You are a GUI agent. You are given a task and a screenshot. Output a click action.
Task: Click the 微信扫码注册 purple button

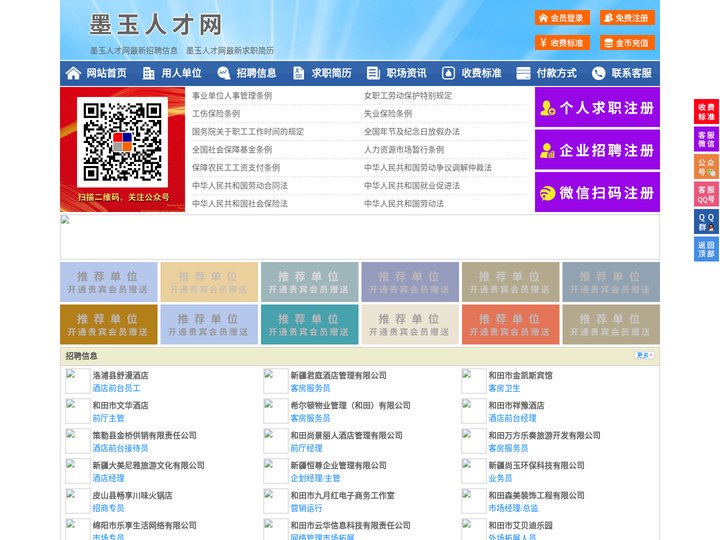pyautogui.click(x=597, y=192)
